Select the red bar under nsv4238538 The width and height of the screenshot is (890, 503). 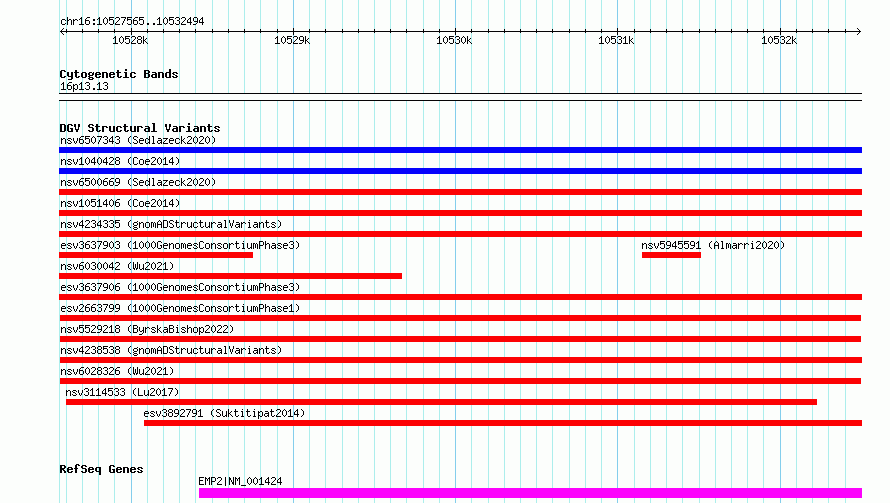point(460,361)
